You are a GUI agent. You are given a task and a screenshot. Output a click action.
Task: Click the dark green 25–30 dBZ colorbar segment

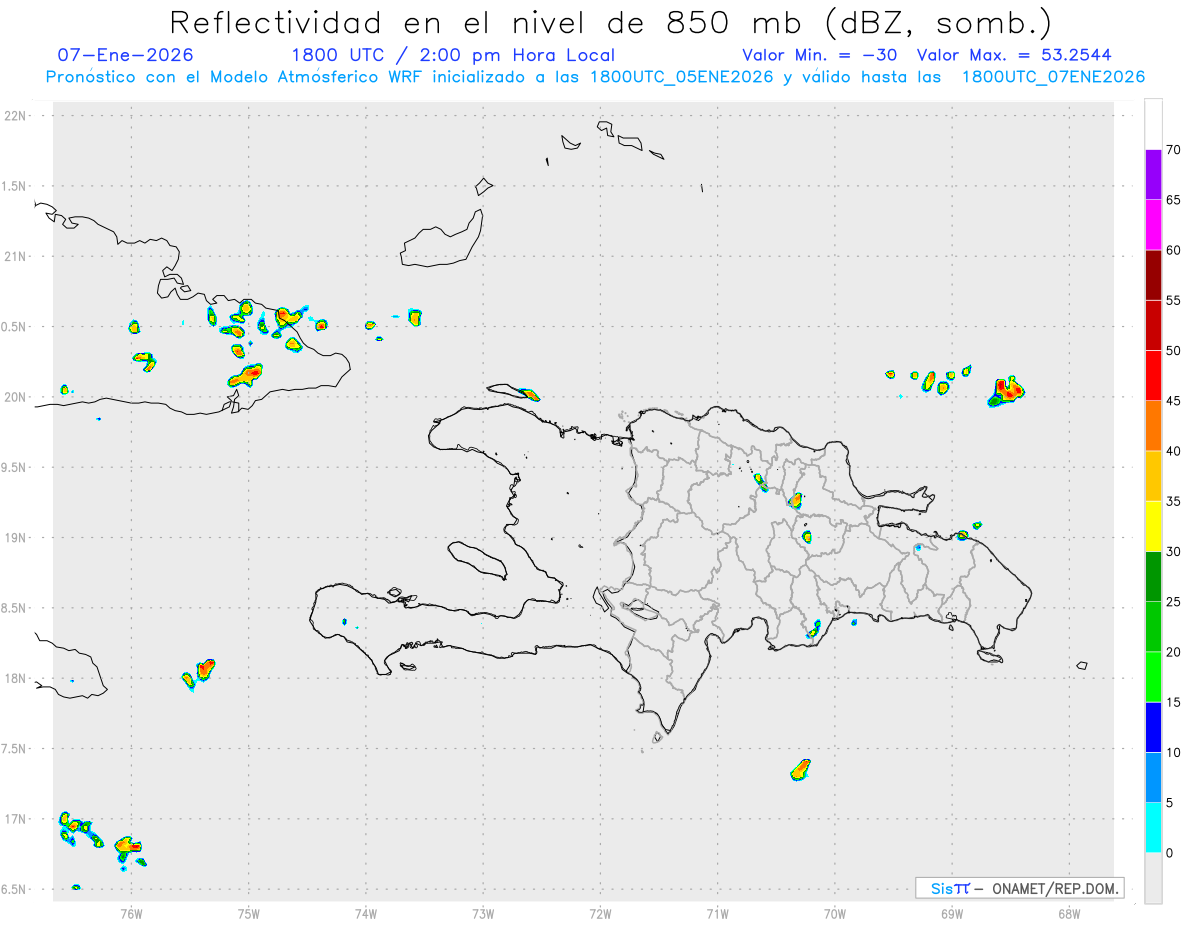[1153, 576]
